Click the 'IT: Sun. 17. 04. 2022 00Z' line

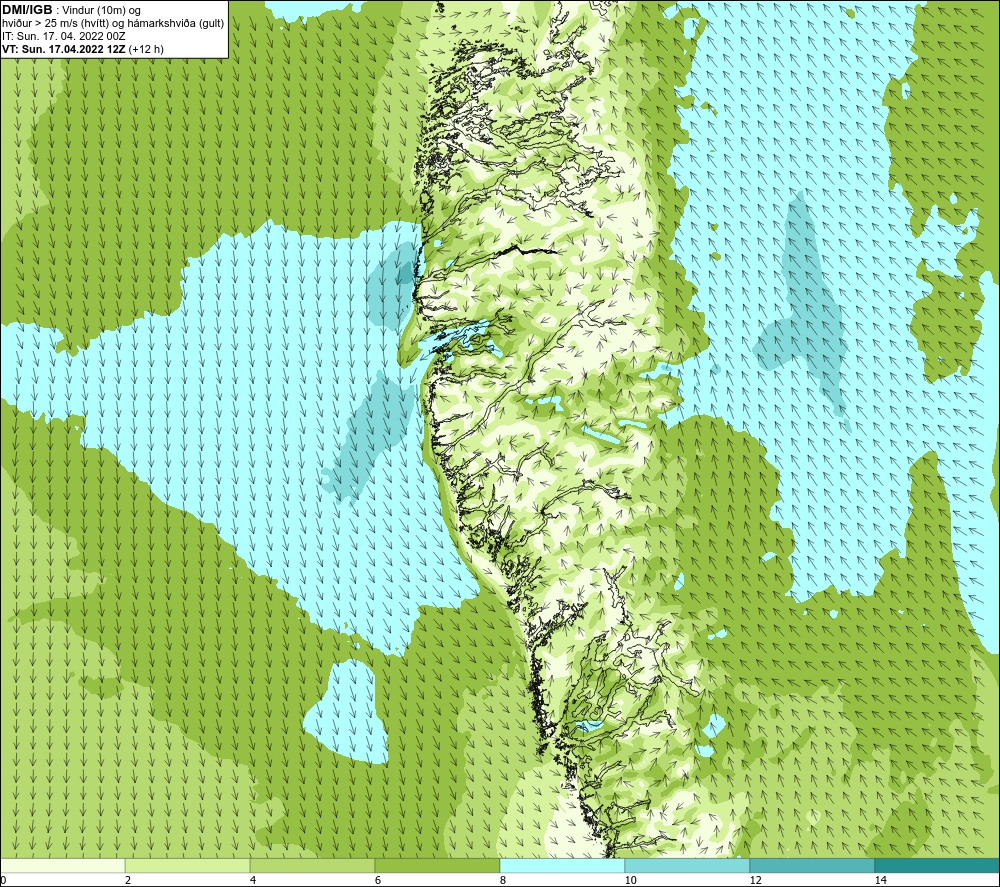(64, 36)
